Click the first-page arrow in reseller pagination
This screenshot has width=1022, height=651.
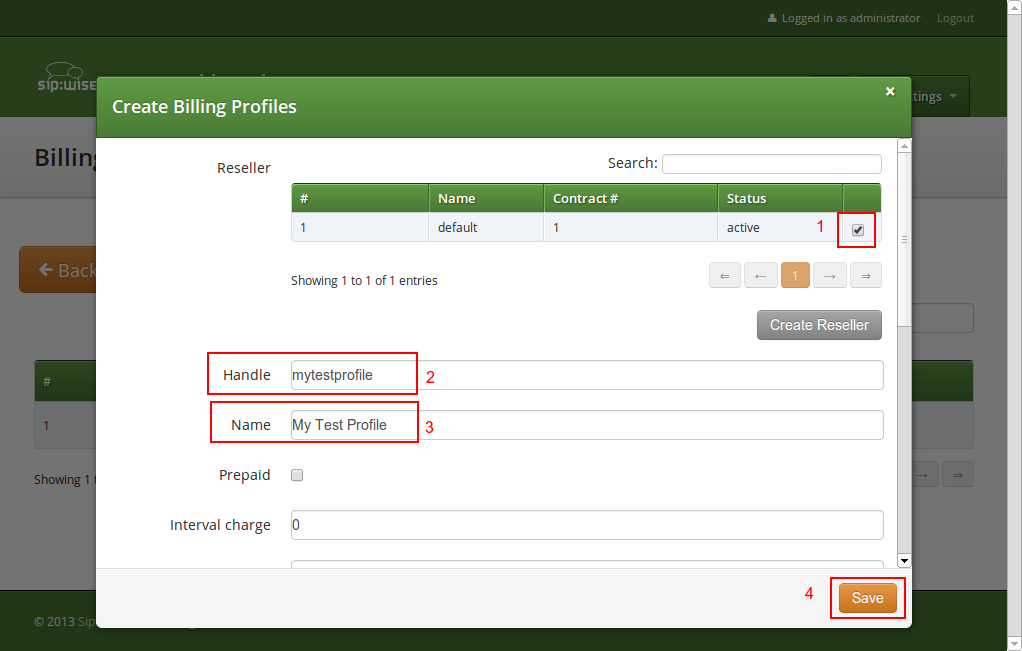coord(724,274)
